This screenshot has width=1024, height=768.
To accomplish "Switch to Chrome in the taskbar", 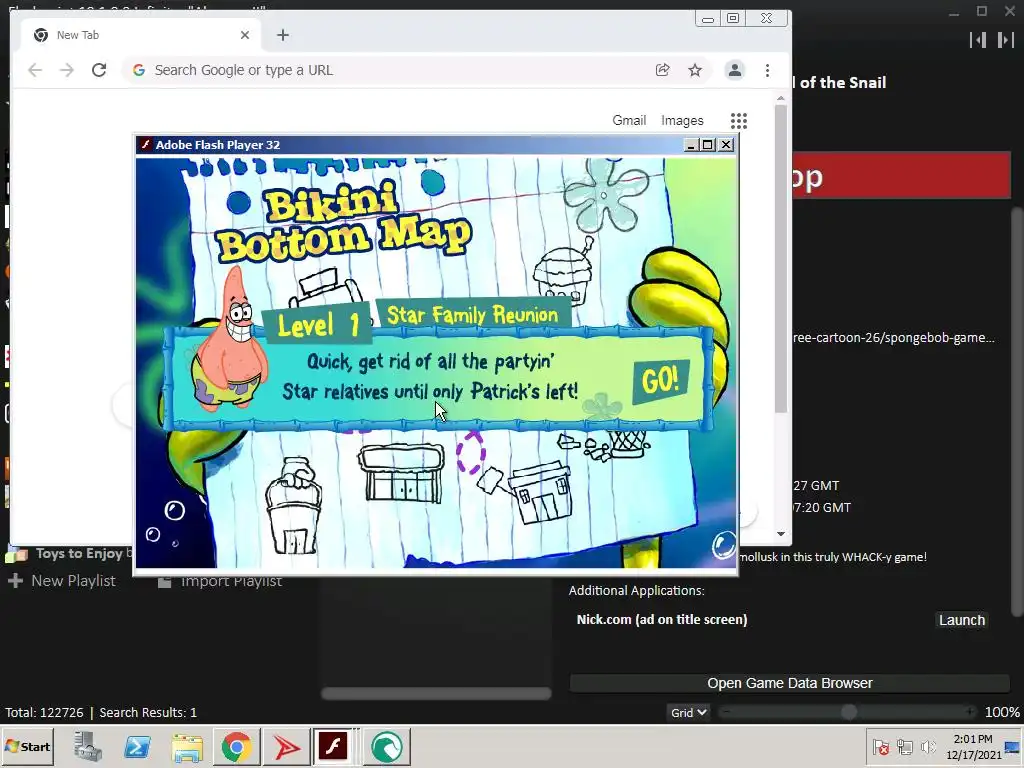I will click(236, 746).
